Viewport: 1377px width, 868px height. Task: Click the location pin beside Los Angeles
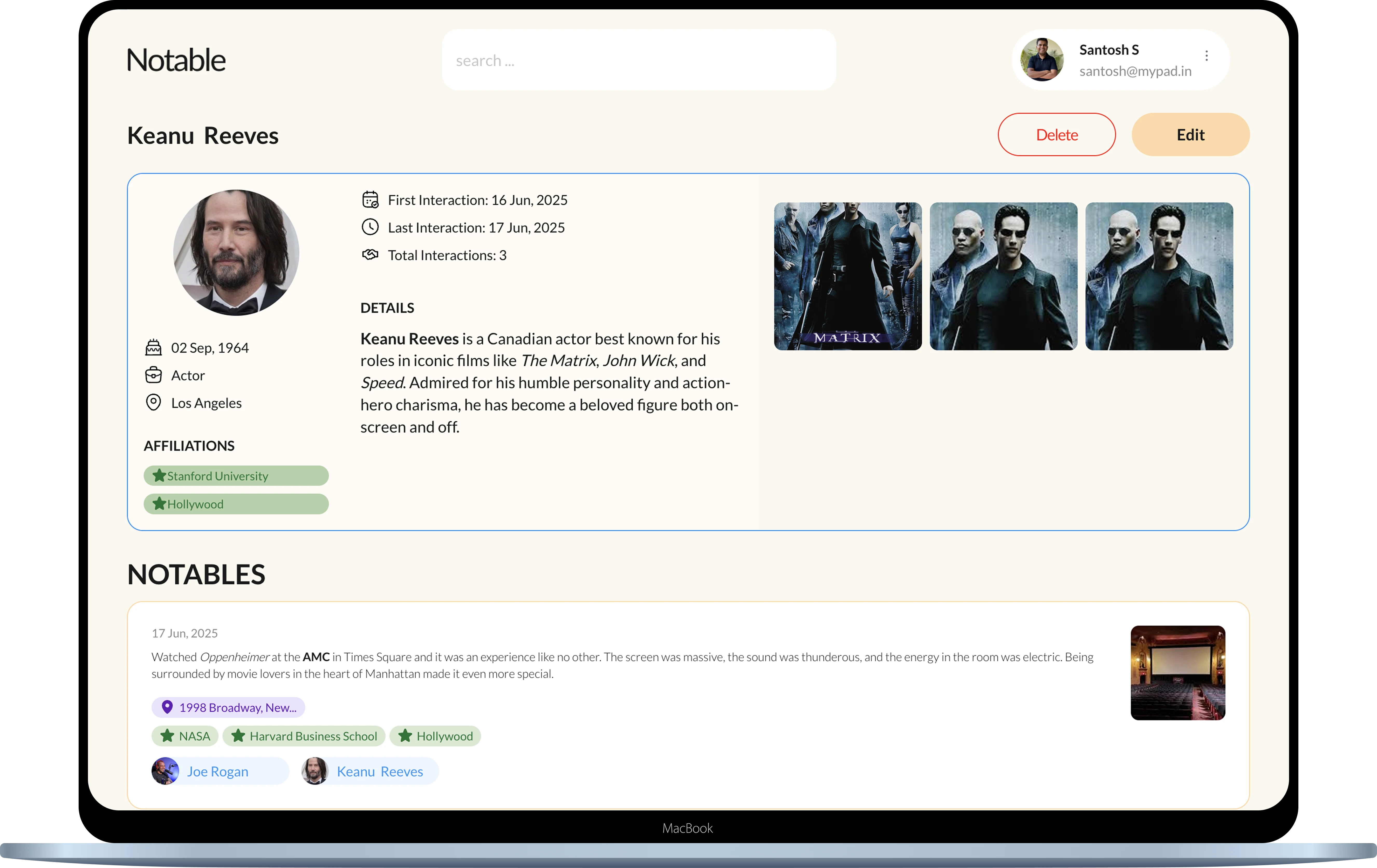point(153,402)
